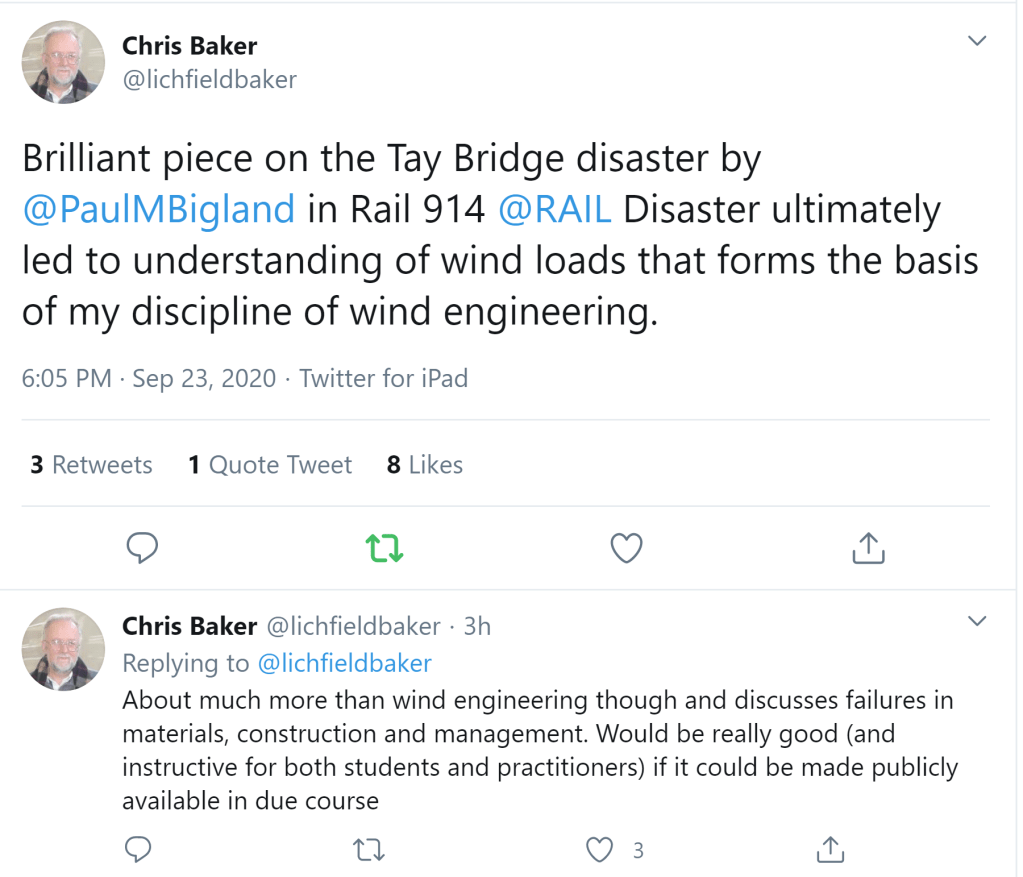Click the Twitter for iPad source label
Image resolution: width=1023 pixels, height=877 pixels.
(384, 379)
